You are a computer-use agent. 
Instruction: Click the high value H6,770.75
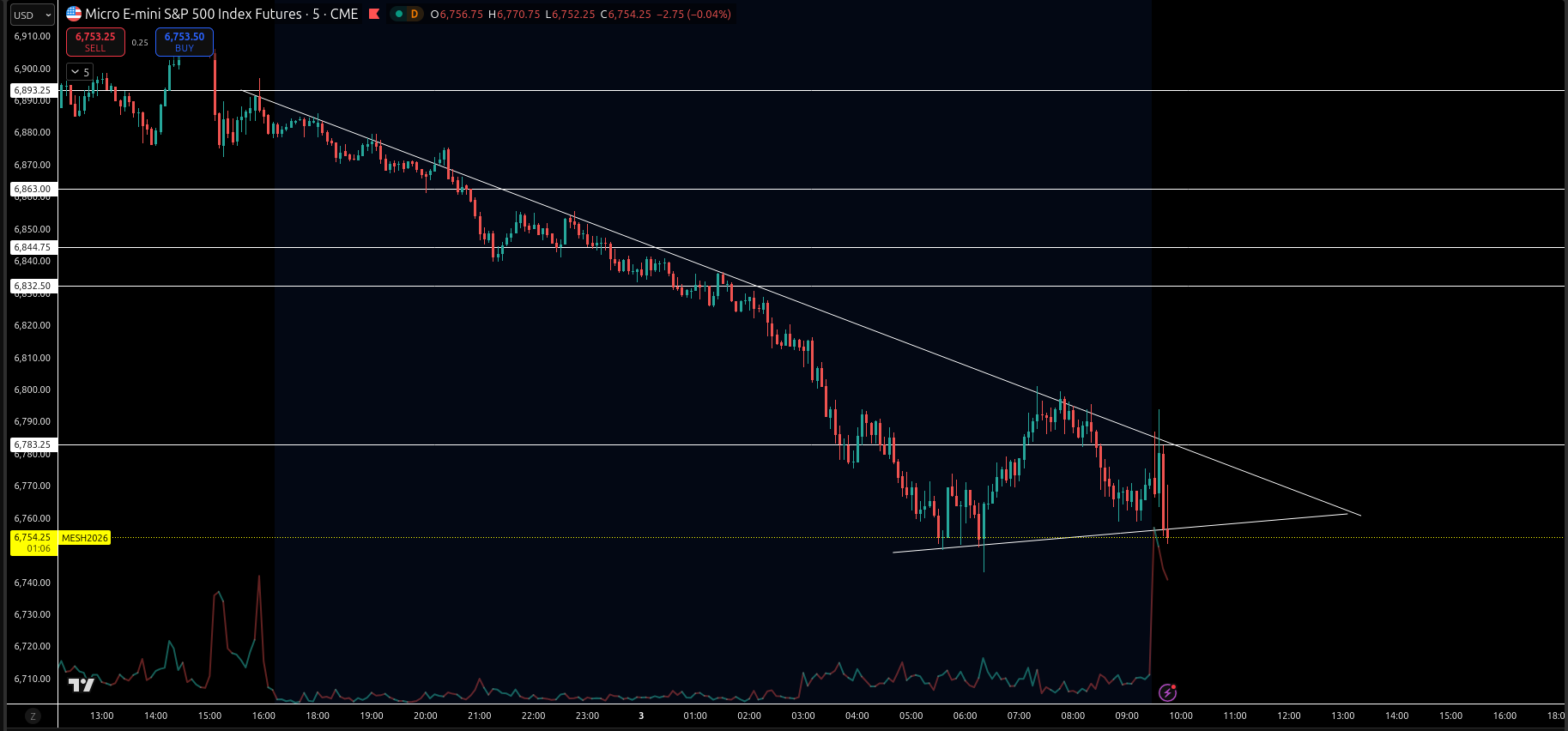click(514, 15)
